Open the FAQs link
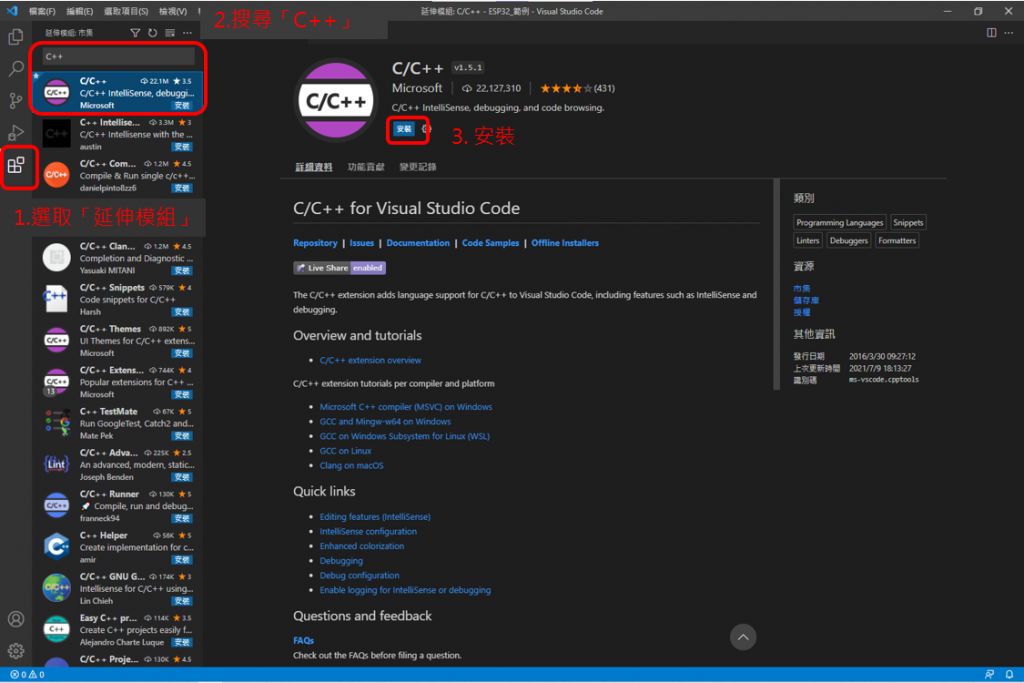Viewport: 1024px width, 683px height. coord(304,641)
